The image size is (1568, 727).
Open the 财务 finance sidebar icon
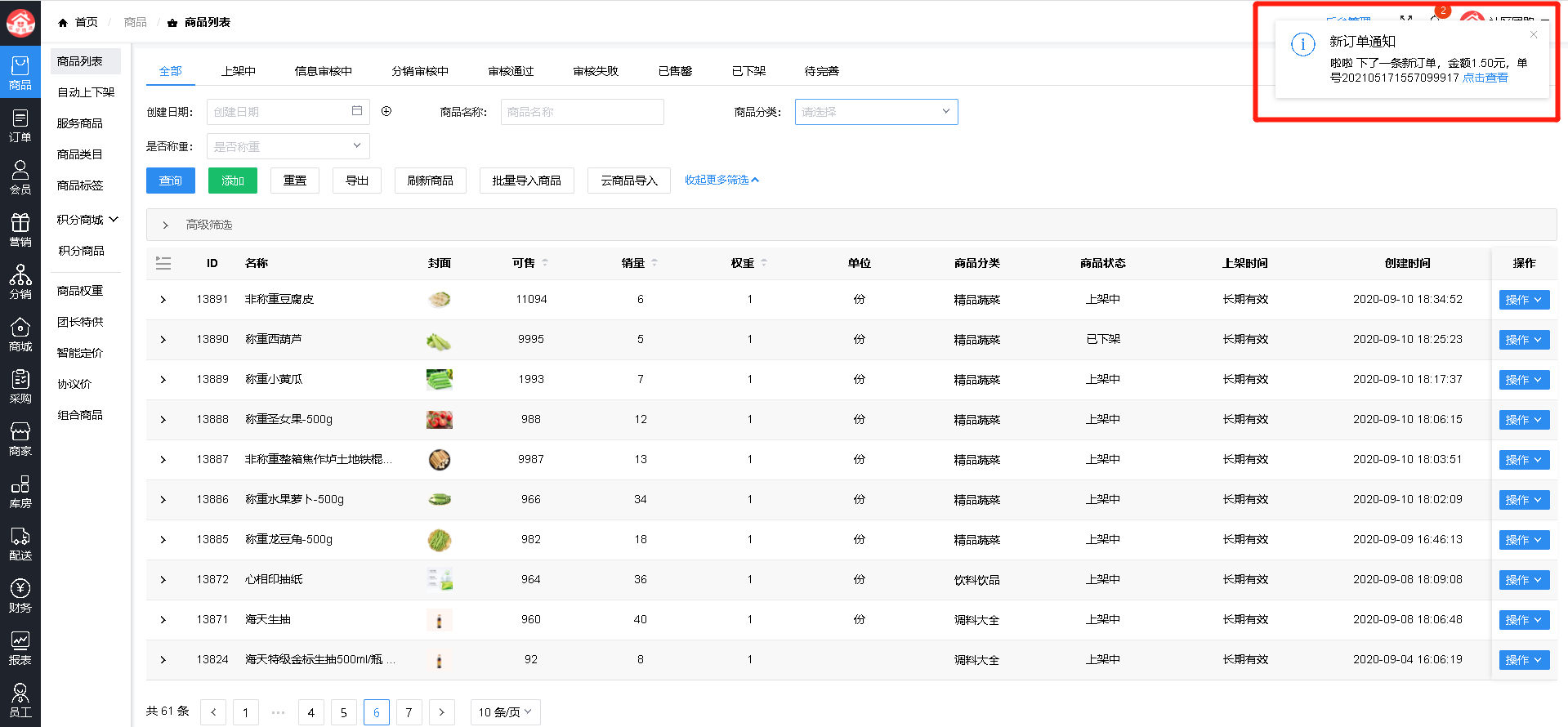pyautogui.click(x=20, y=595)
